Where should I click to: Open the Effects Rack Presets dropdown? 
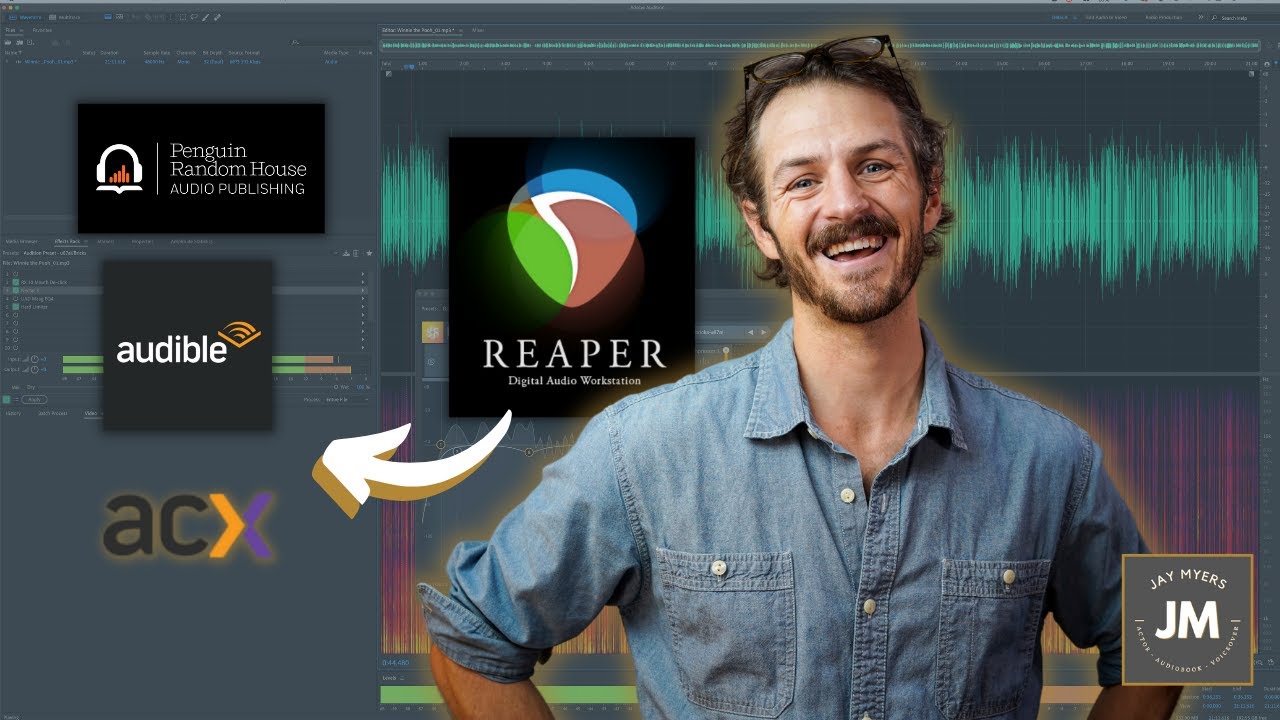point(181,253)
